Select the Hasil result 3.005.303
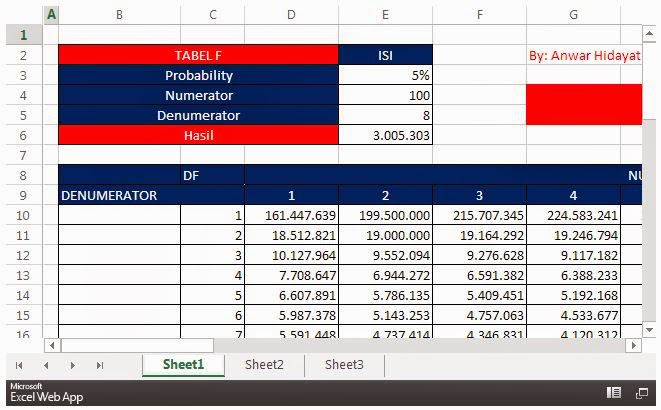This screenshot has height=410, width=661. tap(385, 135)
